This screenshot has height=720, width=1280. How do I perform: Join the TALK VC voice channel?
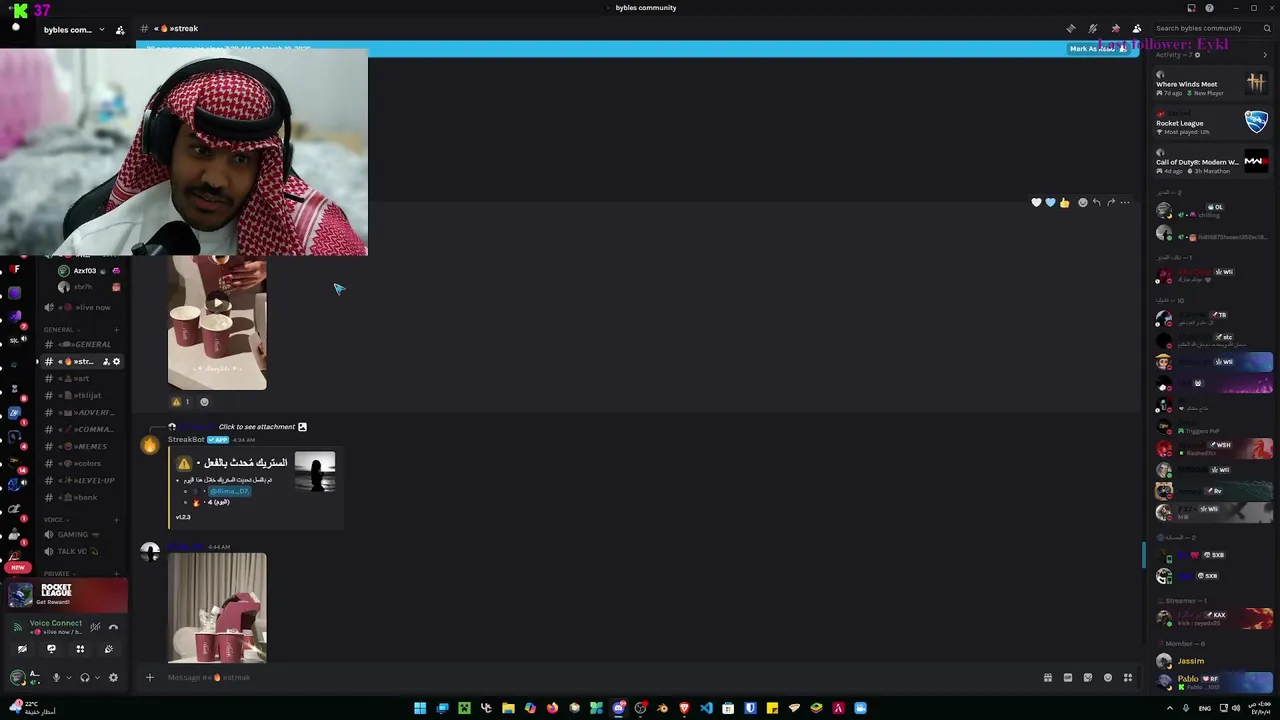[x=84, y=551]
